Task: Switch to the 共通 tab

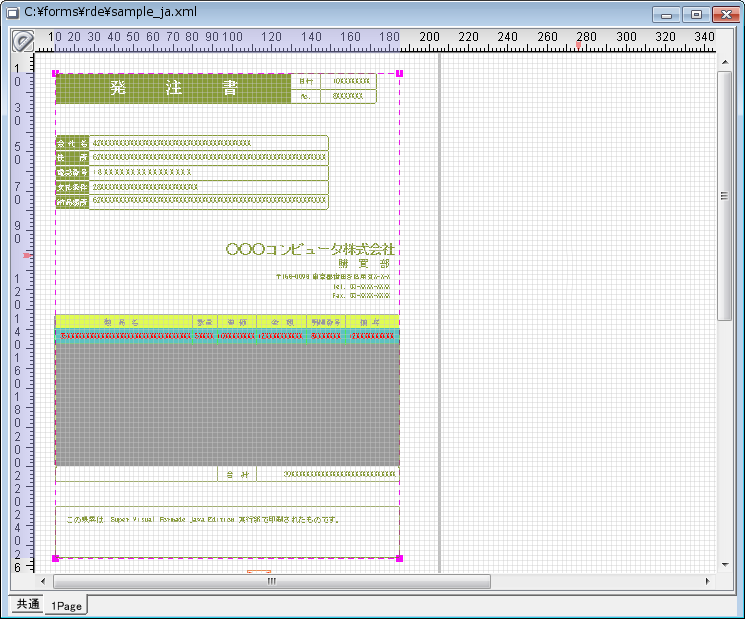Action: pyautogui.click(x=28, y=604)
